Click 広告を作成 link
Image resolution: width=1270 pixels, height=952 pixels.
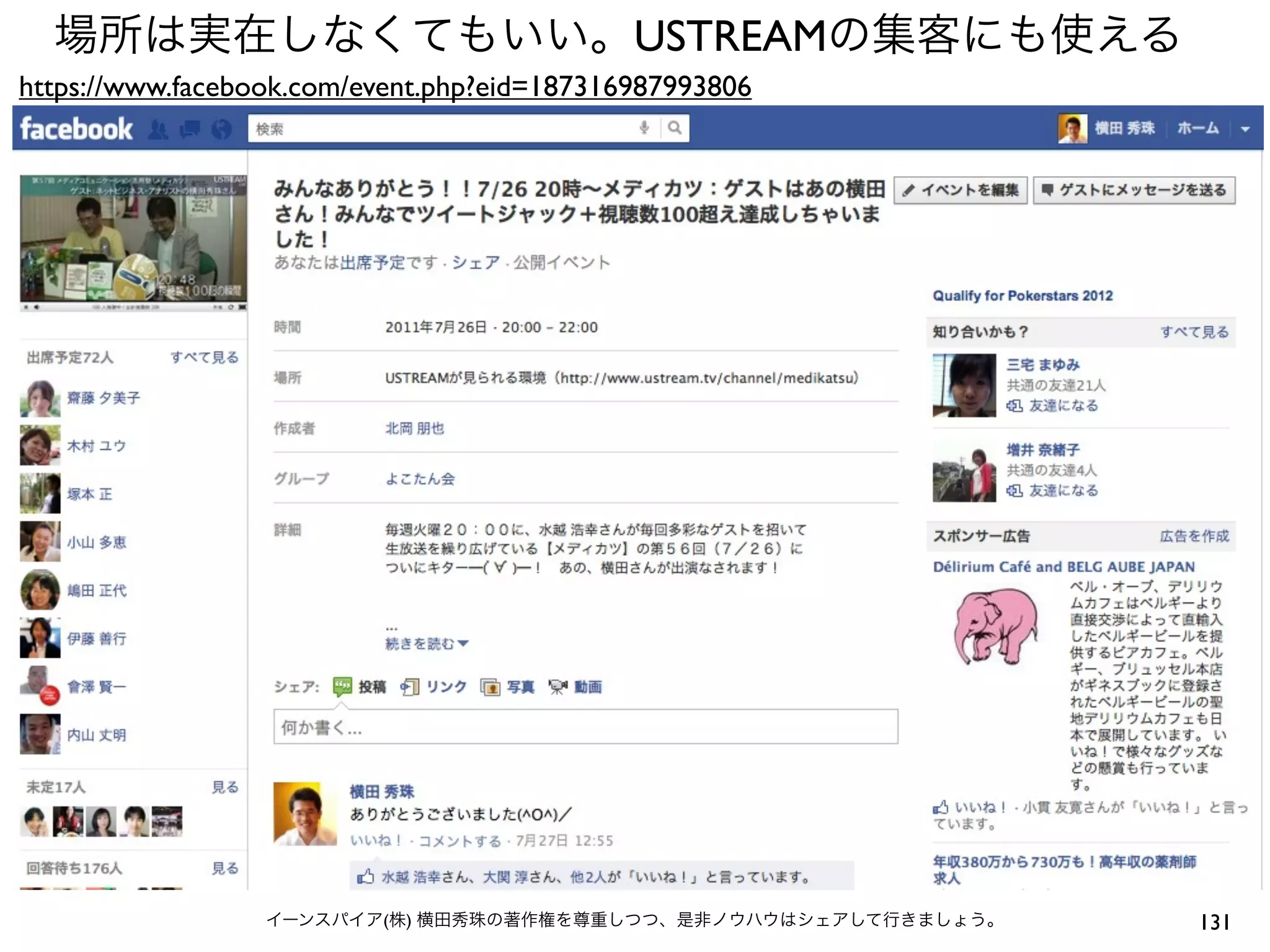click(x=1194, y=536)
